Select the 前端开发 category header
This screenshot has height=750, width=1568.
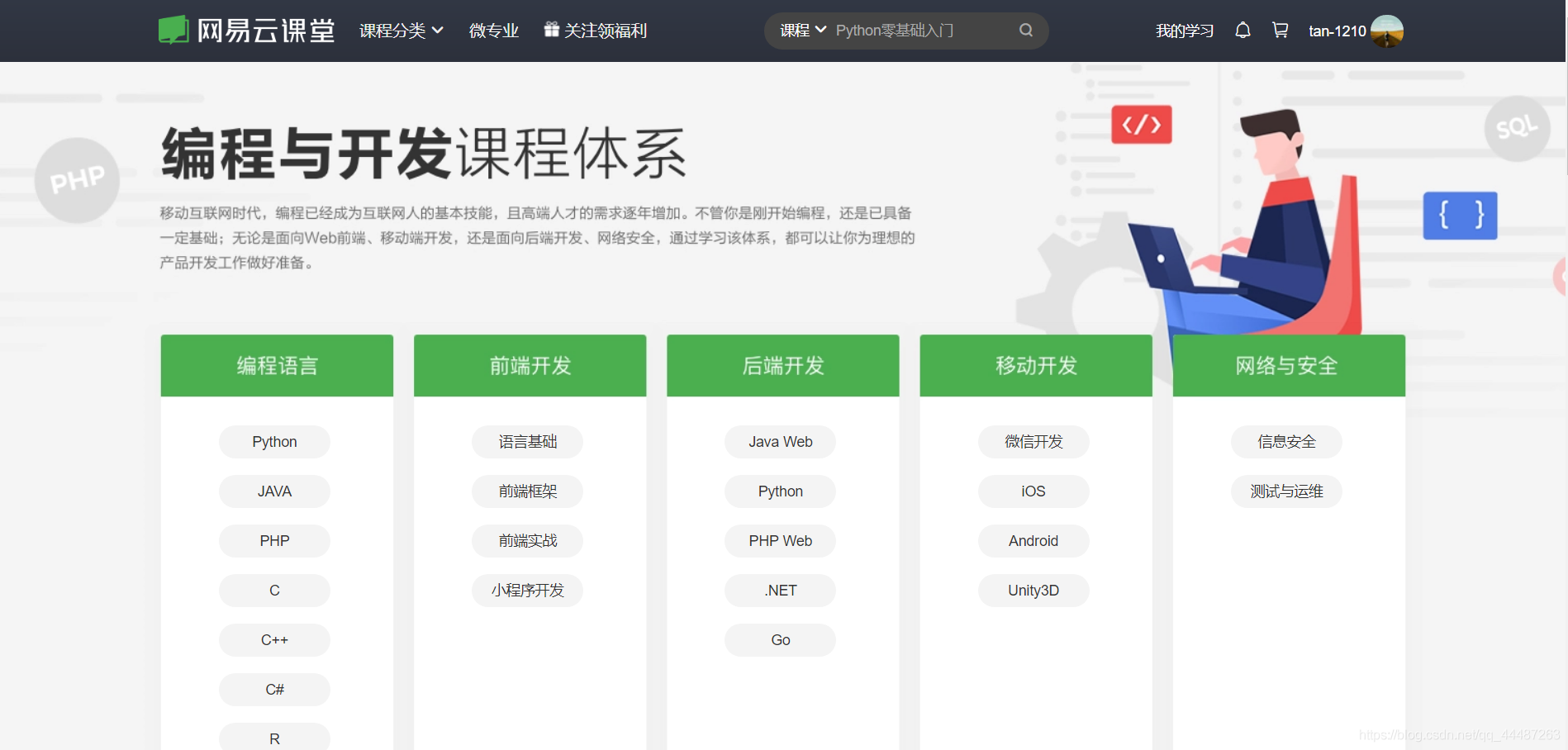click(530, 365)
